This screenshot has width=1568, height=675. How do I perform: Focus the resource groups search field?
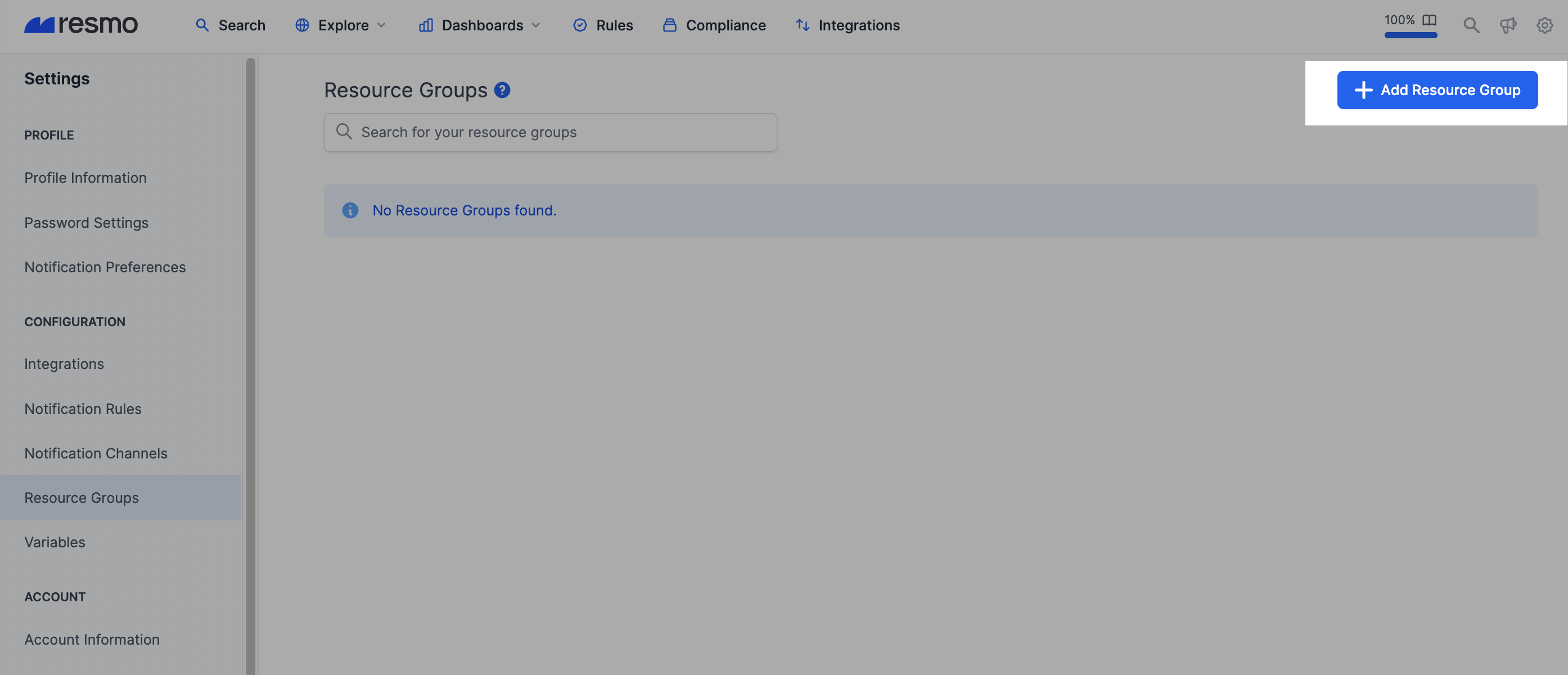pos(550,132)
